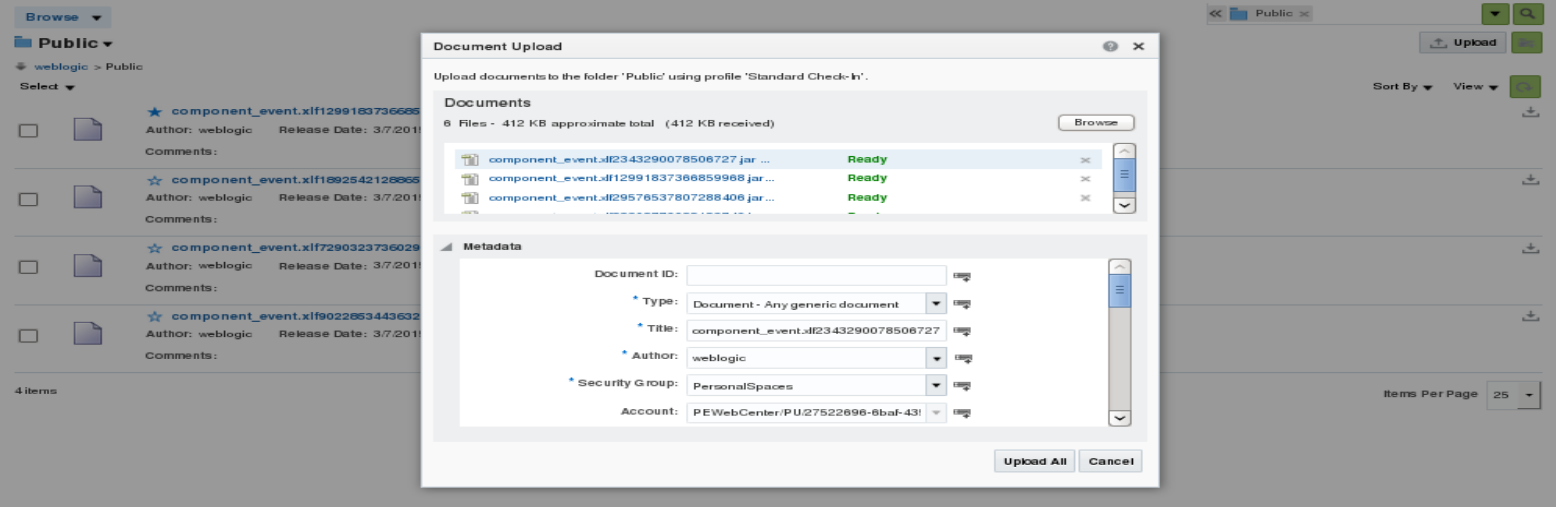Click document icon for component_event.xlf1892542128865 row

pyautogui.click(x=88, y=198)
